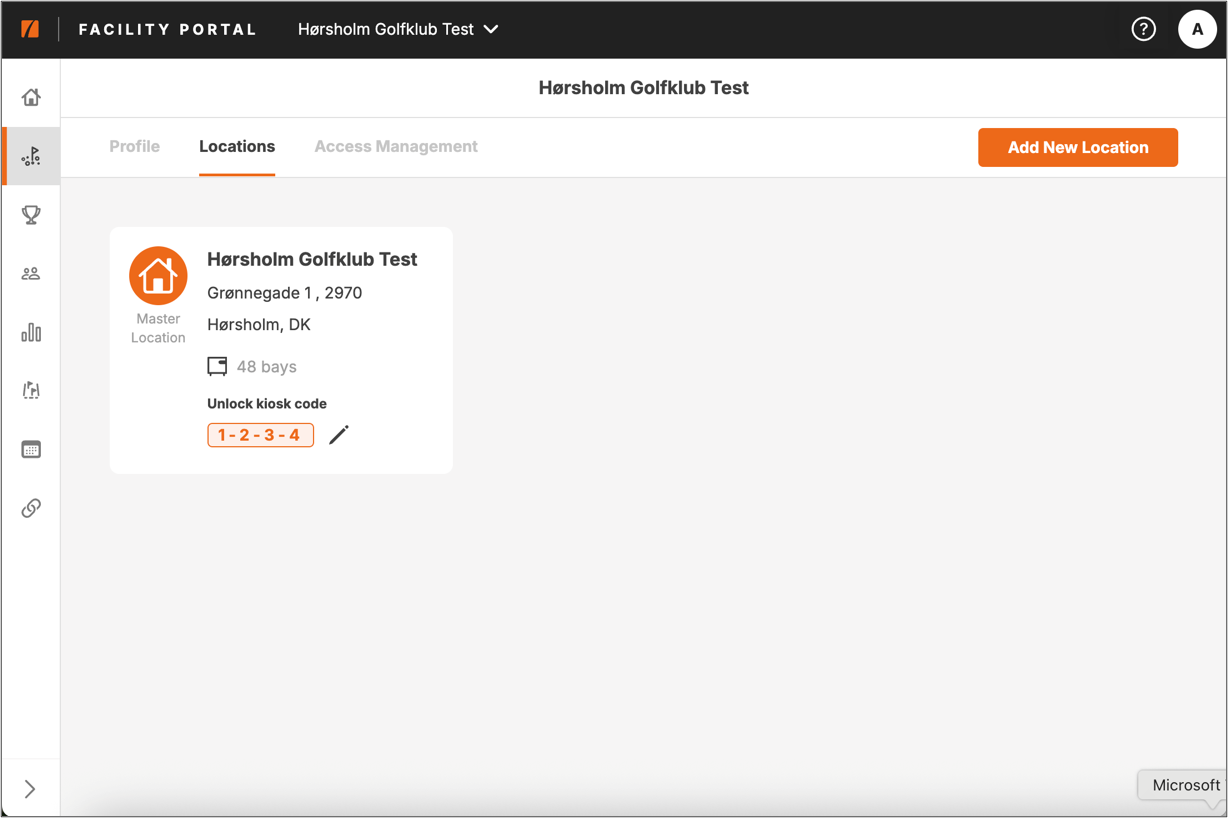This screenshot has height=818, width=1228.
Task: Open the home icon in the sidebar
Action: 31,97
